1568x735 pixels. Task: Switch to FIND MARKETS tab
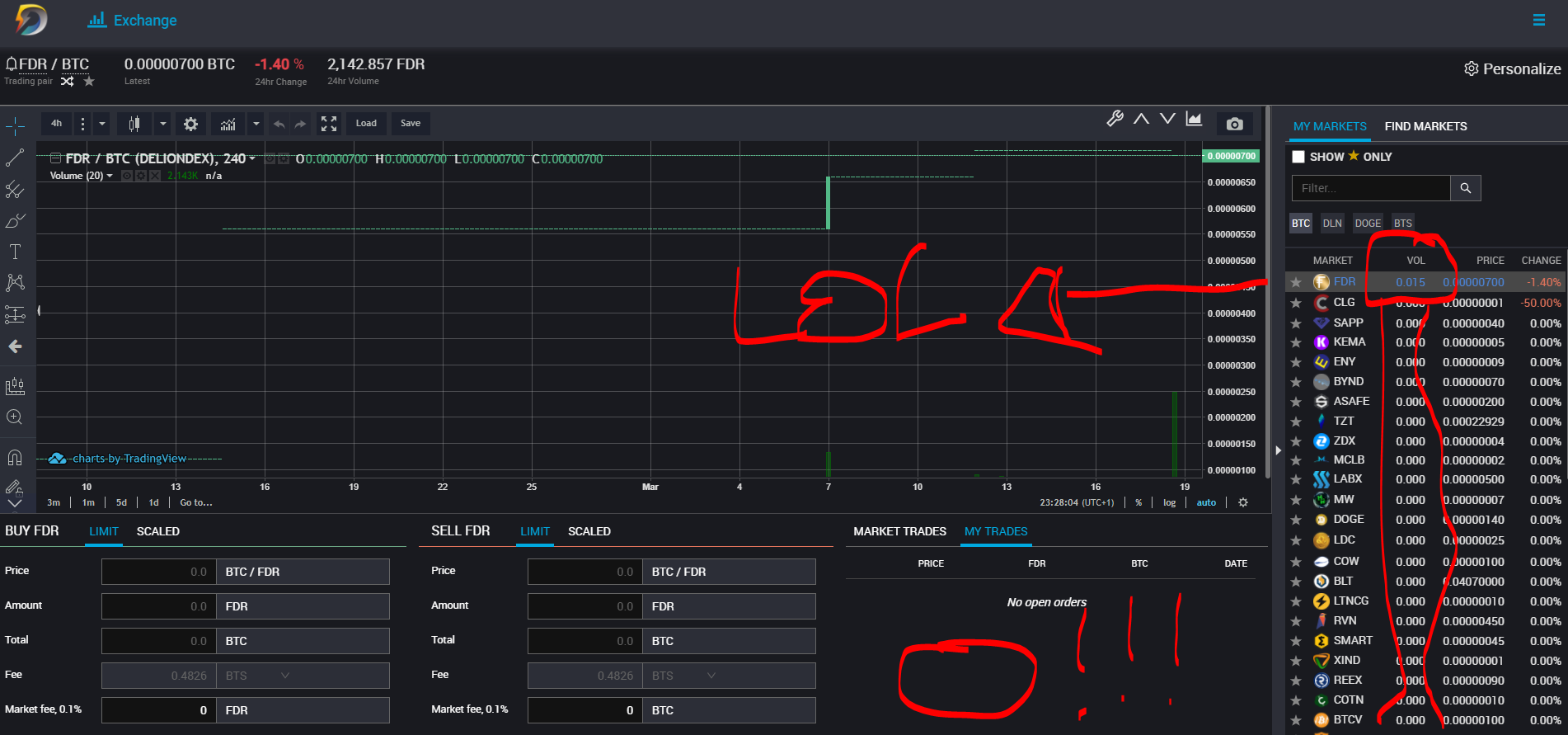[1425, 126]
